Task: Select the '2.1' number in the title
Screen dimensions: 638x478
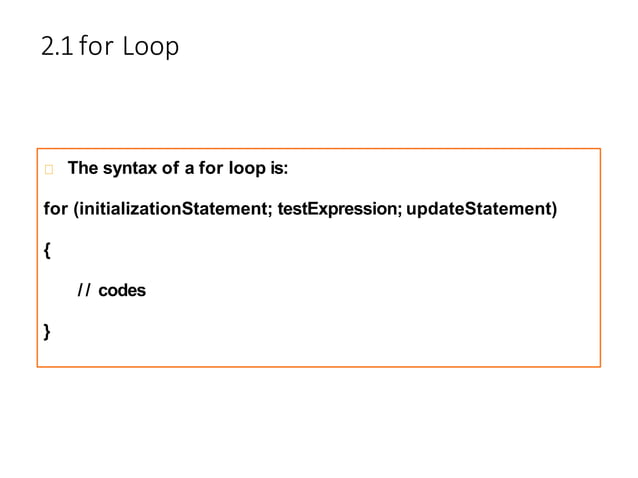Action: tap(57, 46)
